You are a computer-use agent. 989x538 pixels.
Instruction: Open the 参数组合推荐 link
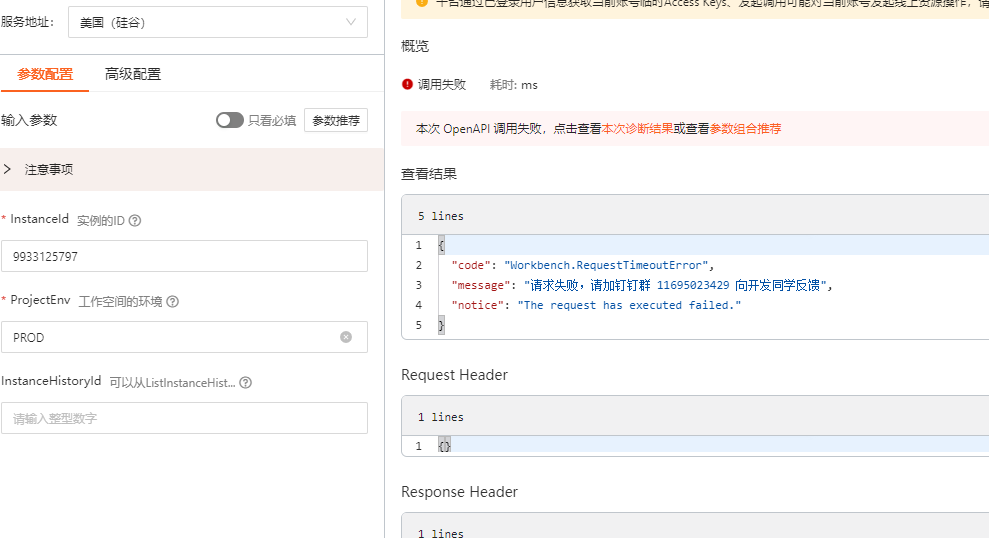click(745, 129)
